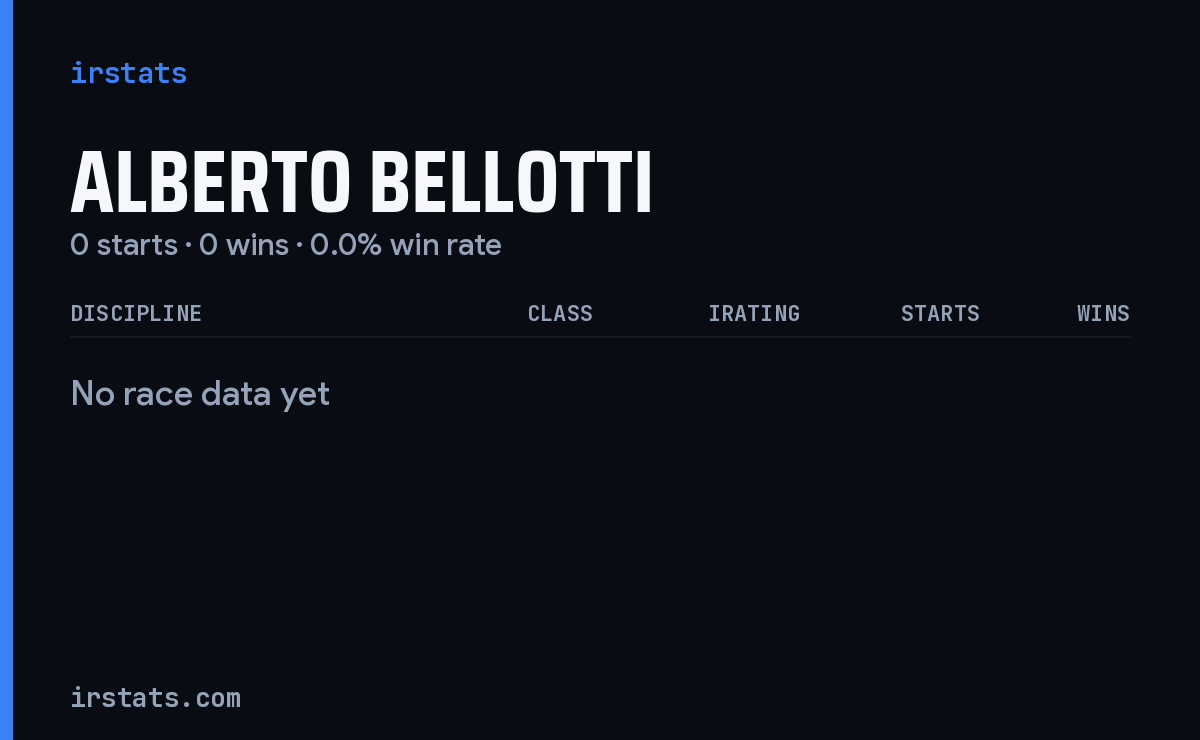Screen dimensions: 1200x740
Task: Select the first name ALBERTO in the heading
Action: click(x=210, y=183)
